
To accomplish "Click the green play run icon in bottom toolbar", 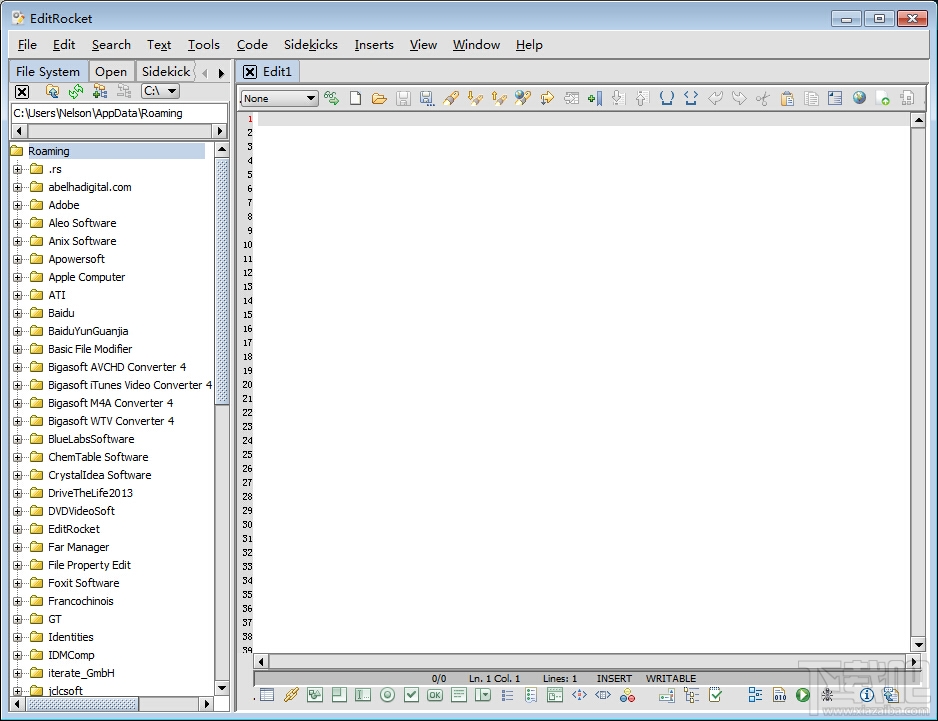I will click(x=802, y=695).
